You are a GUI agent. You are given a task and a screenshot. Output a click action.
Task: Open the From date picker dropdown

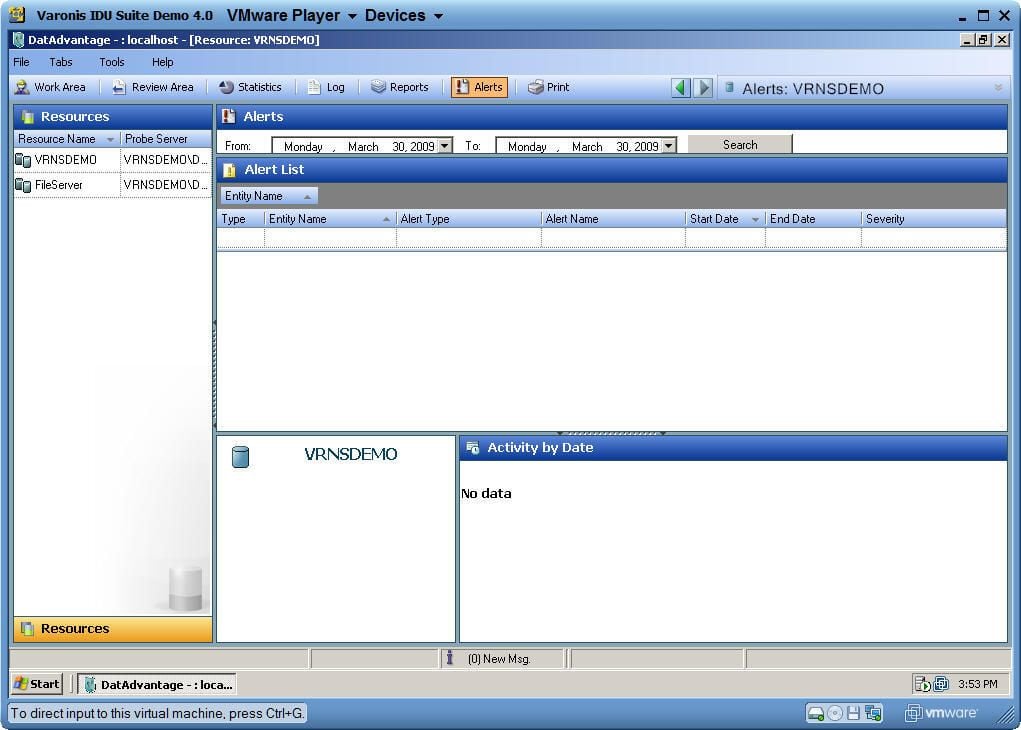click(445, 146)
